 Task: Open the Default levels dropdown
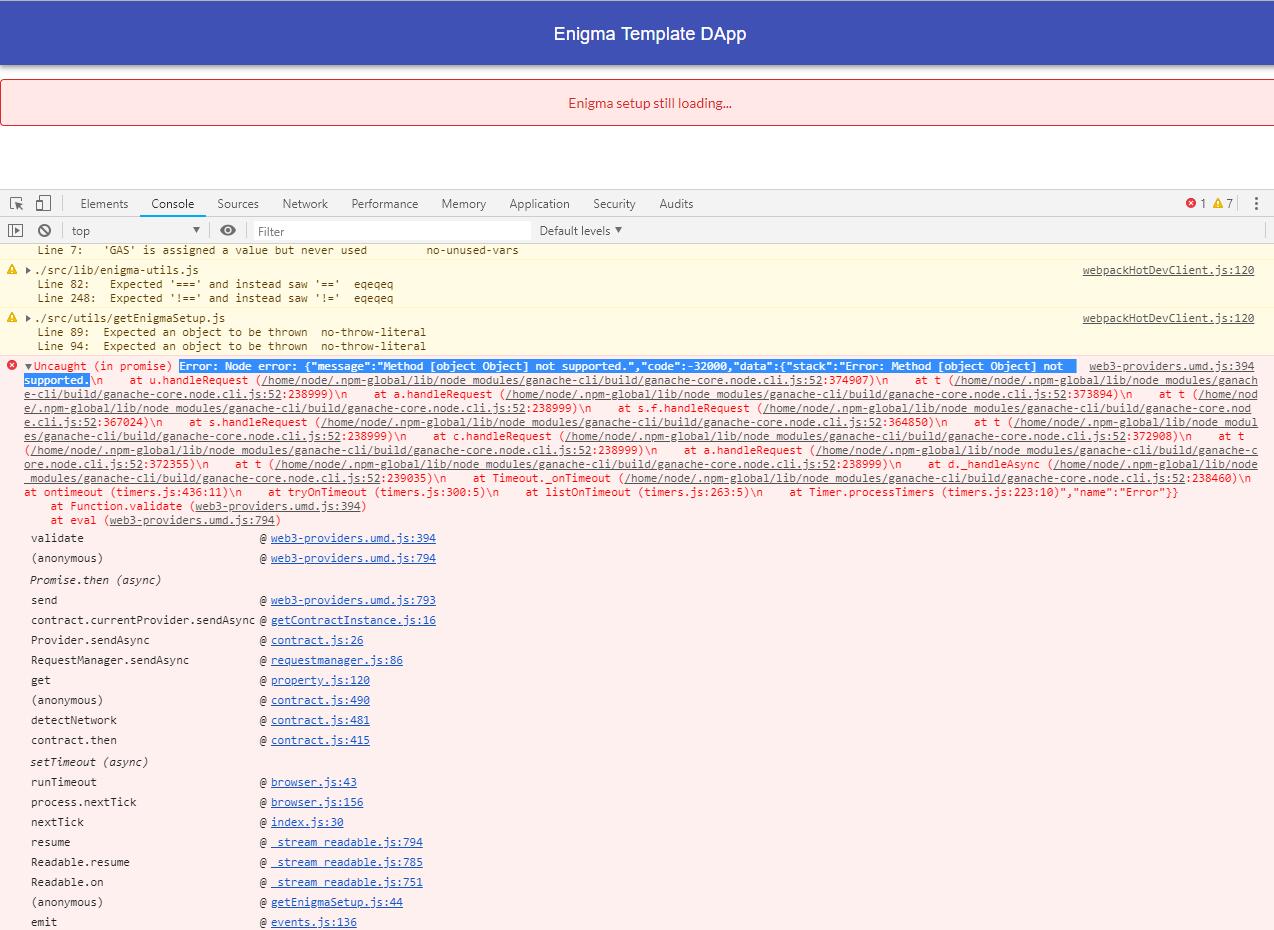(580, 230)
